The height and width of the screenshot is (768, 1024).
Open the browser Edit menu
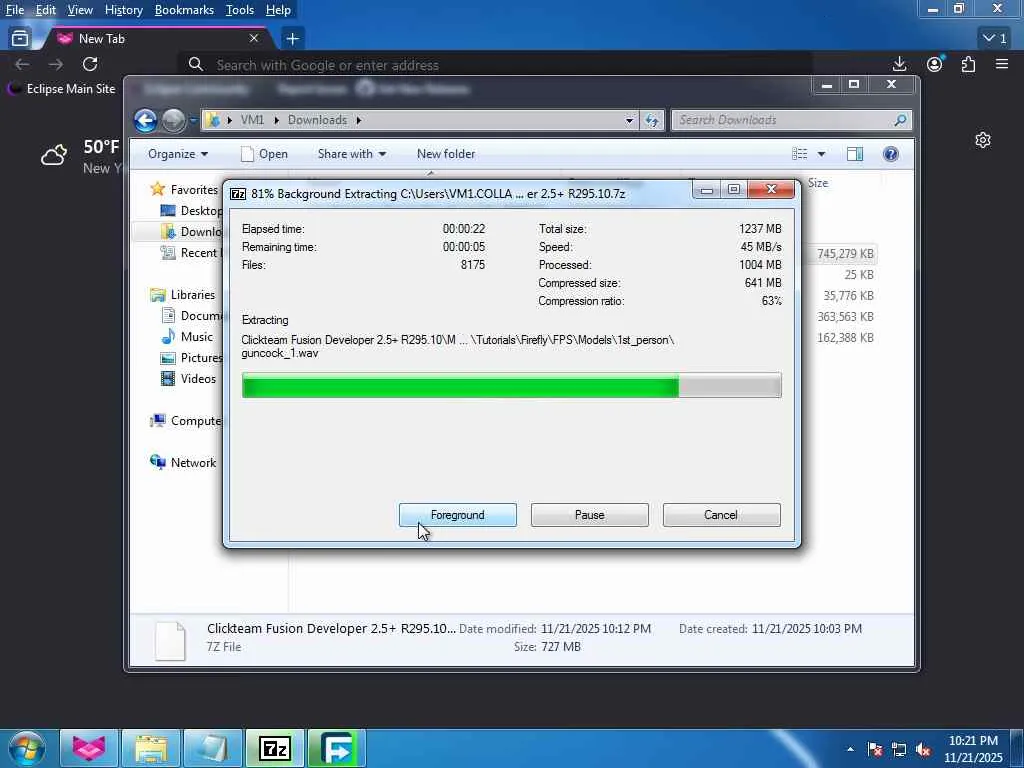(45, 10)
